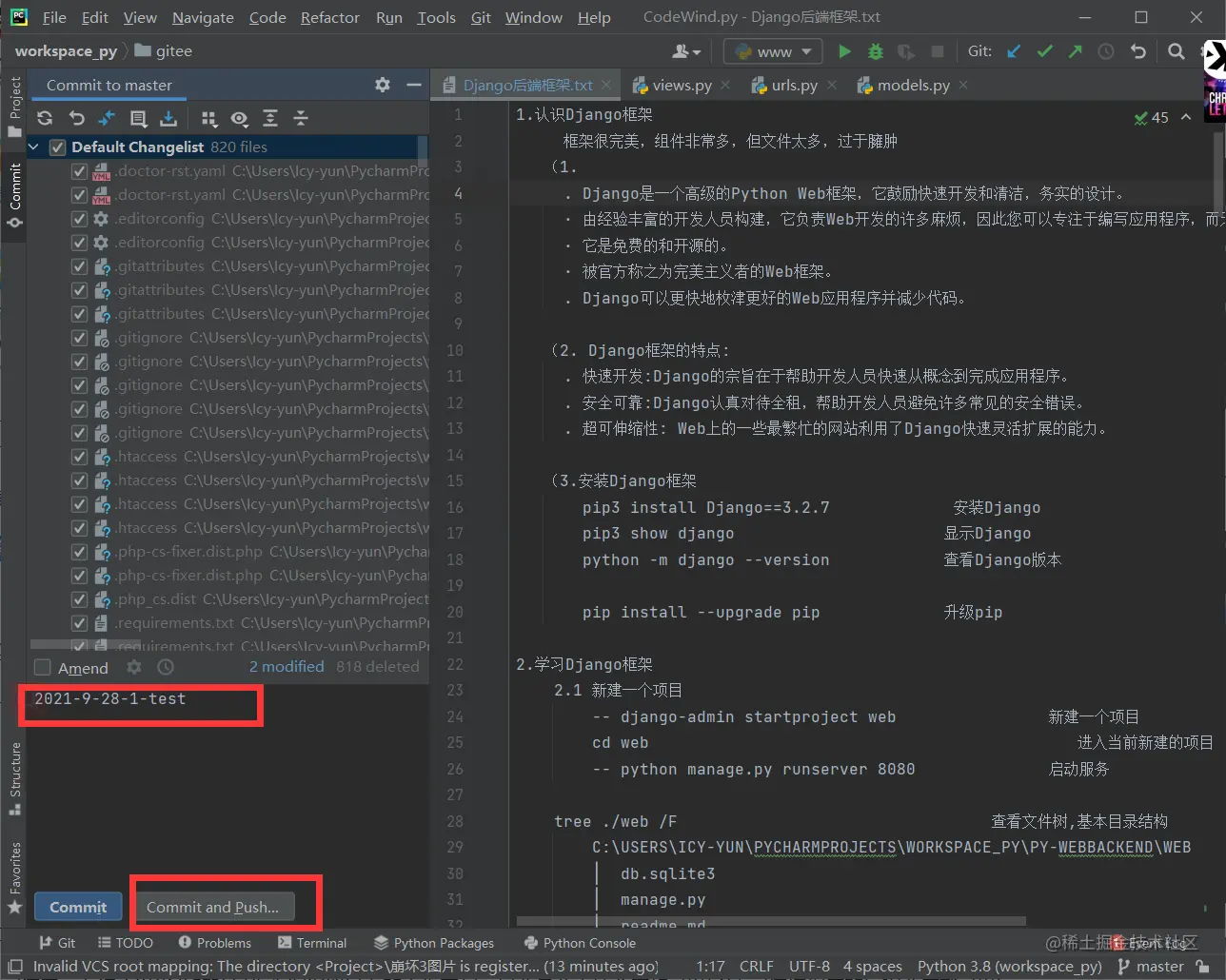Image resolution: width=1226 pixels, height=980 pixels.
Task: Toggle Default Changelist checkbox
Action: click(57, 147)
